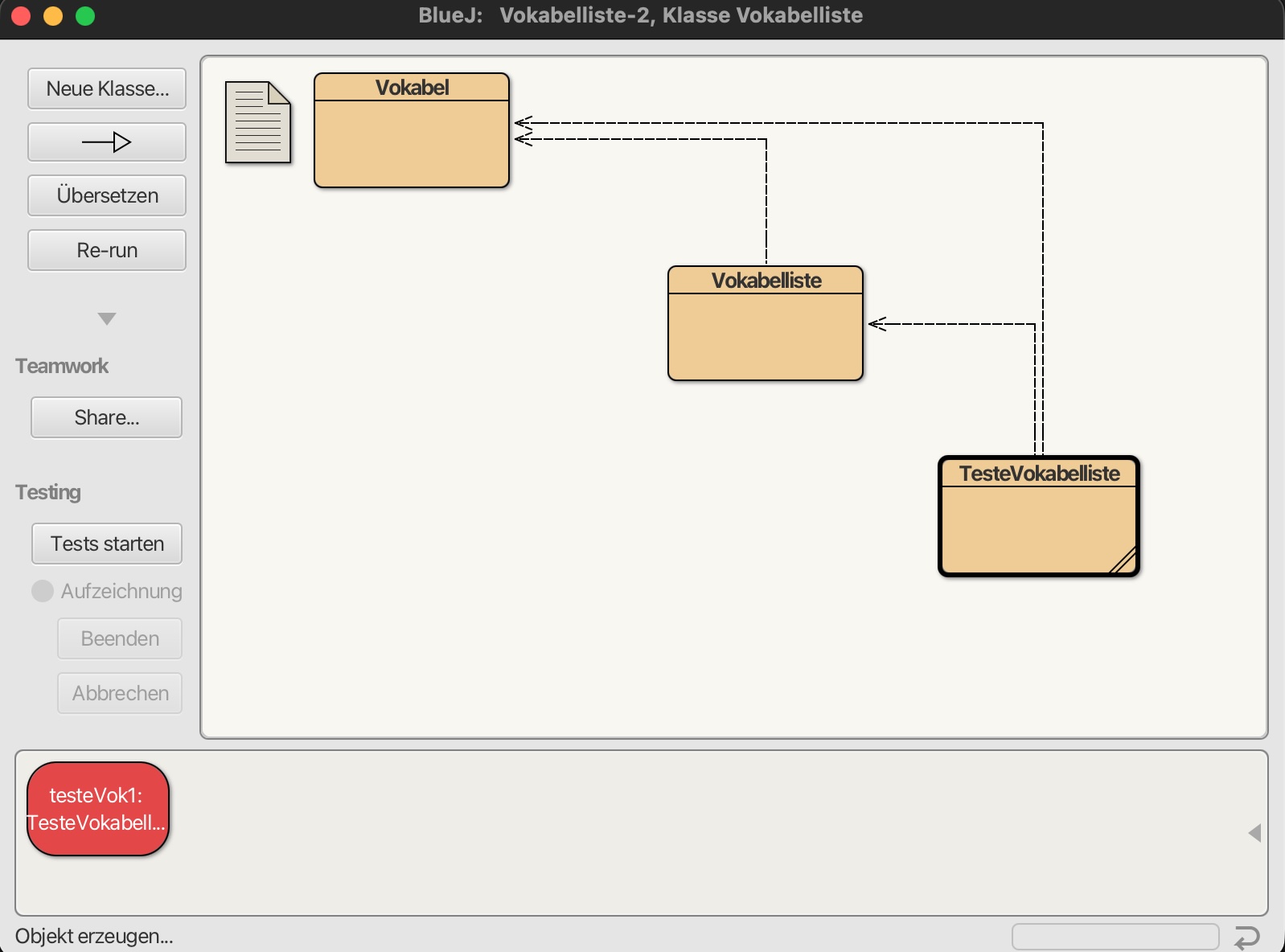
Task: Click the green macOS fullscreen button
Action: [x=85, y=16]
